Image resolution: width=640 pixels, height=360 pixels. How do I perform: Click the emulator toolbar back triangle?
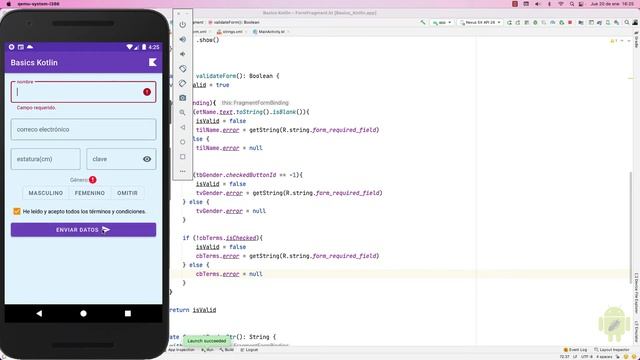click(182, 127)
